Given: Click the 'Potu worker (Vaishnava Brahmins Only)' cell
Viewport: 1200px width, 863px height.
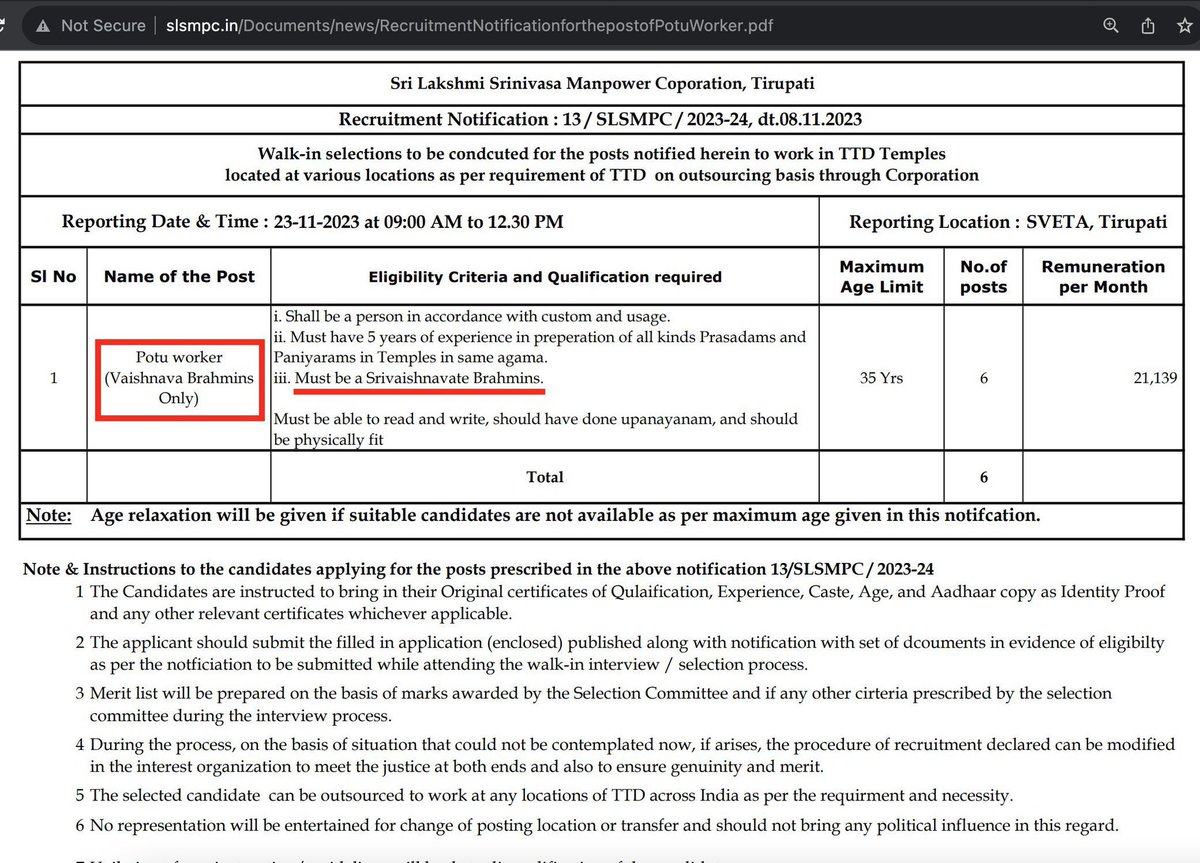Looking at the screenshot, I should [179, 378].
